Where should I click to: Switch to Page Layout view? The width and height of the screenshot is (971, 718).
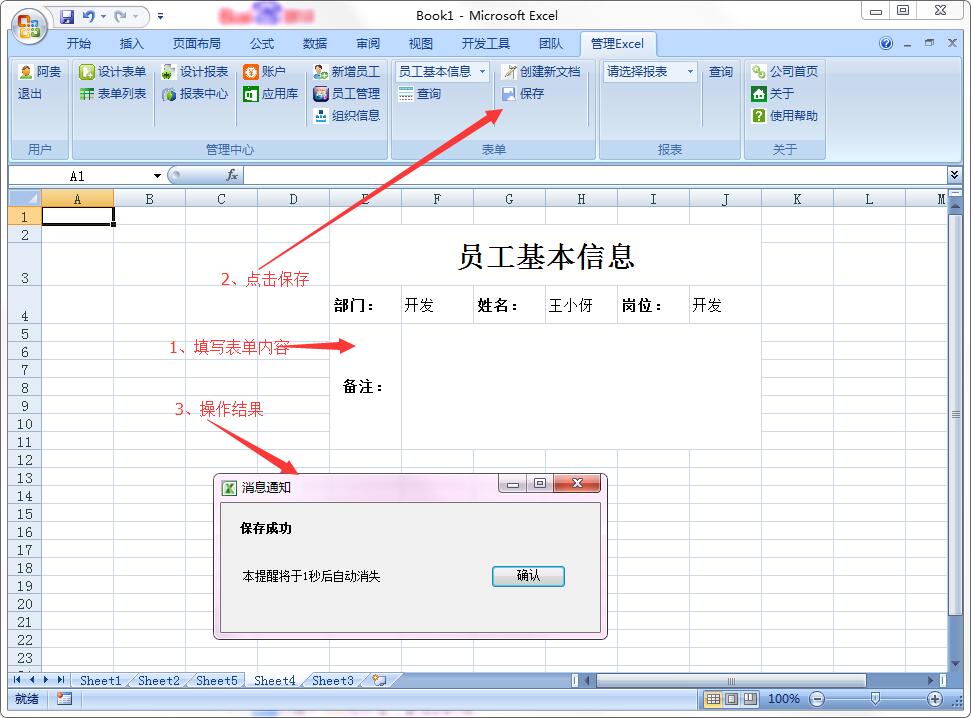[x=731, y=699]
